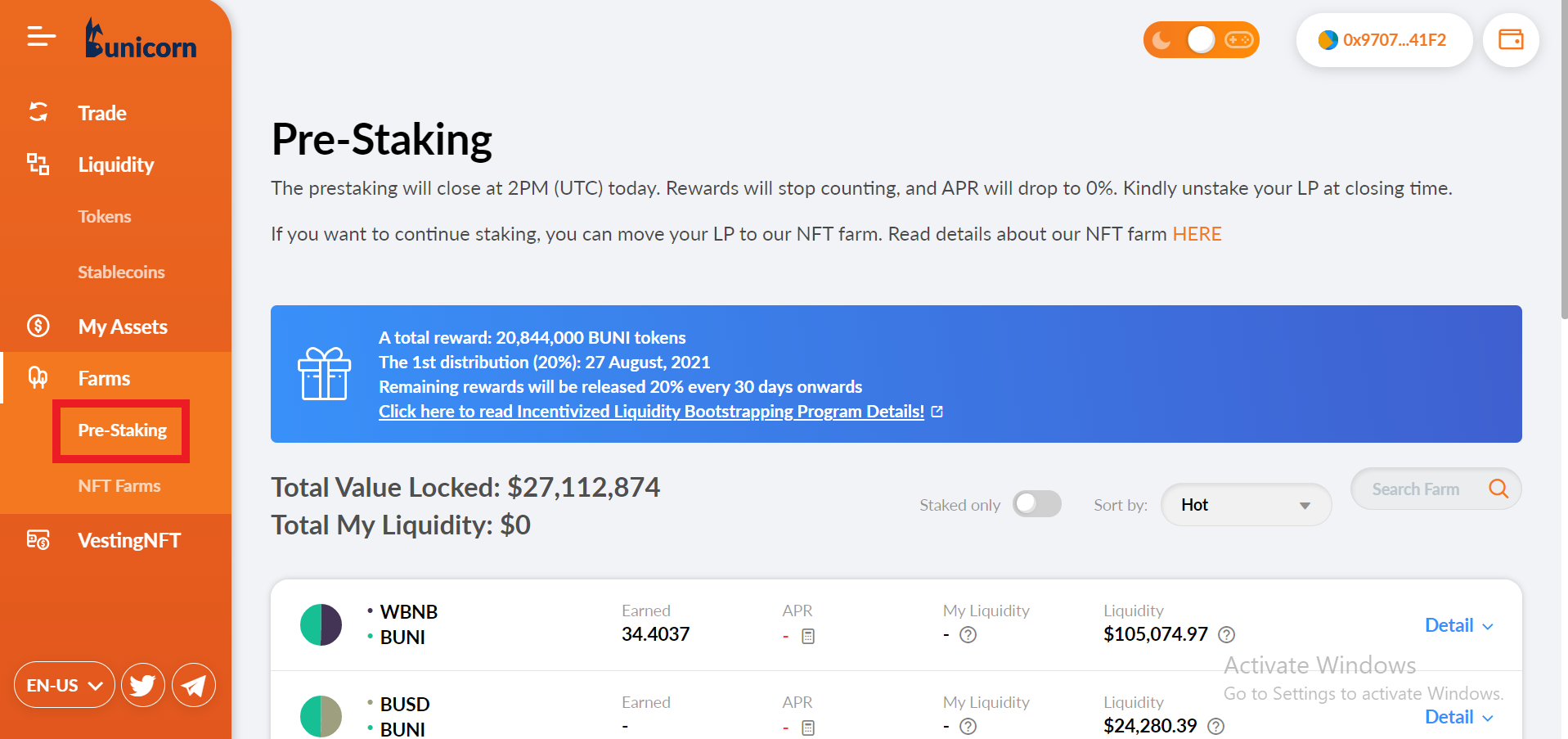
Task: Click the Total Value Locked amount
Action: point(583,487)
